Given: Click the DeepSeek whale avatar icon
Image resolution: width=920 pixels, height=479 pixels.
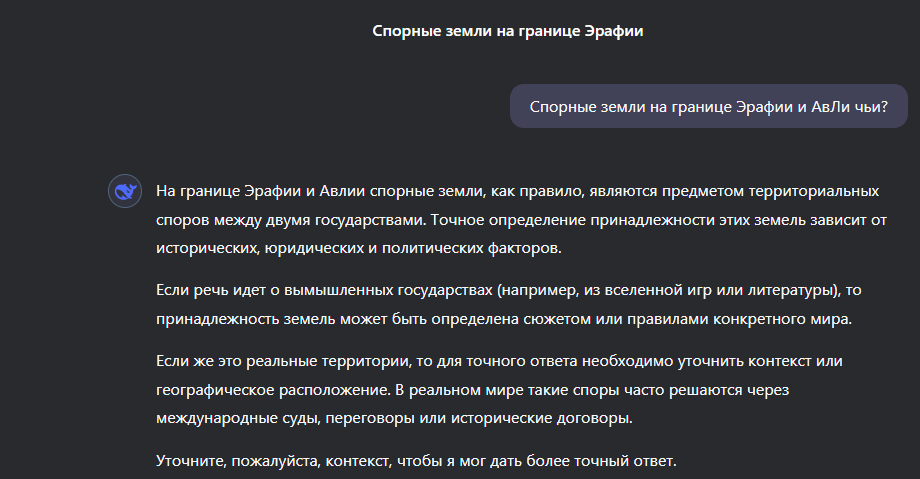Looking at the screenshot, I should [x=125, y=191].
